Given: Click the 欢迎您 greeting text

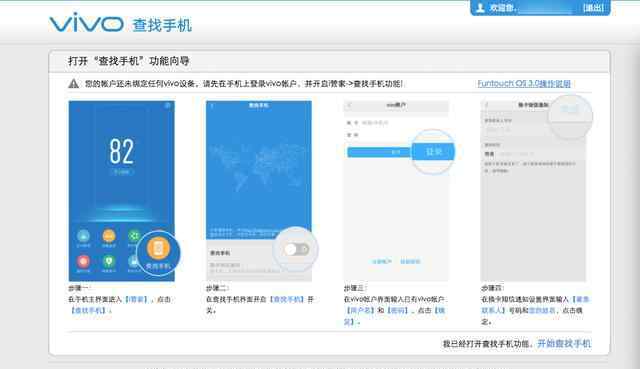Looking at the screenshot, I should 503,8.
